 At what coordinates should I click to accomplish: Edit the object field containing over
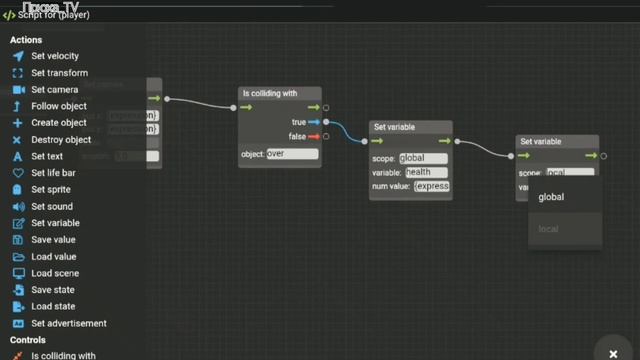(292, 154)
